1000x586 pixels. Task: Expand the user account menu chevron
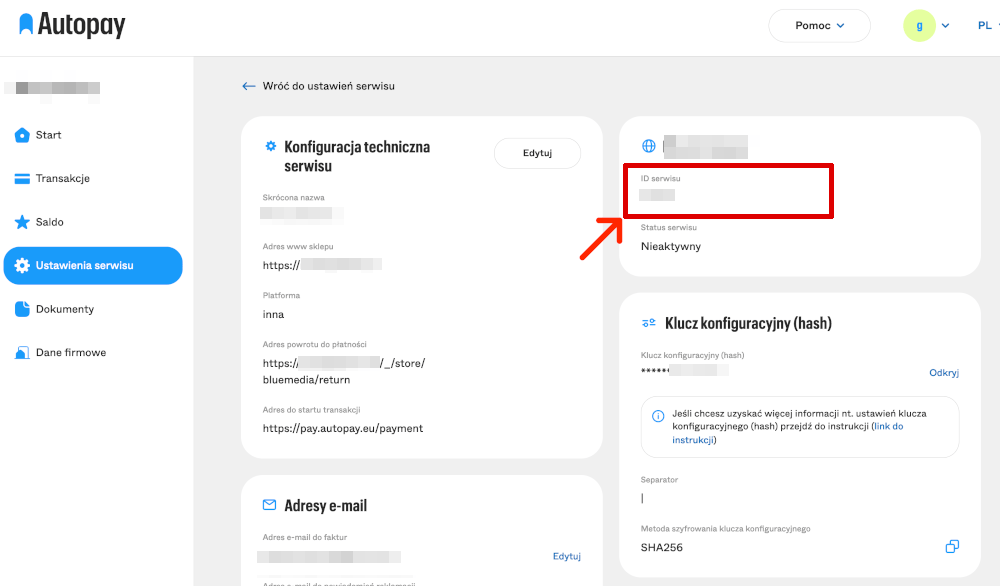coord(945,26)
